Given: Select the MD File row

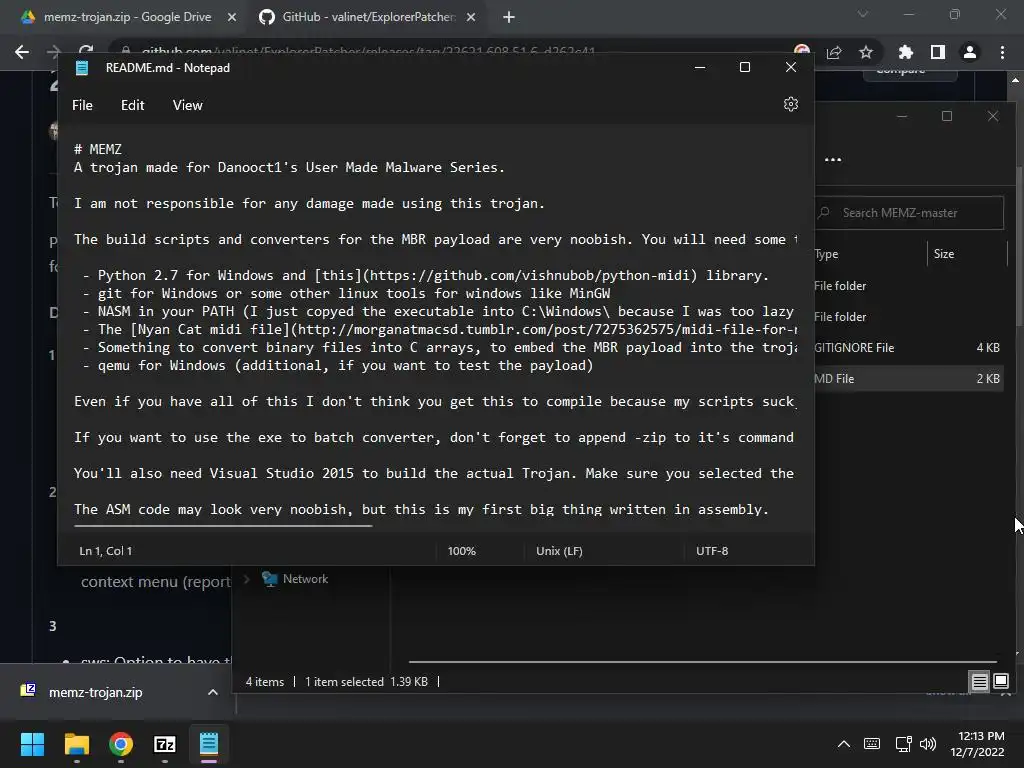Looking at the screenshot, I should click(x=909, y=379).
